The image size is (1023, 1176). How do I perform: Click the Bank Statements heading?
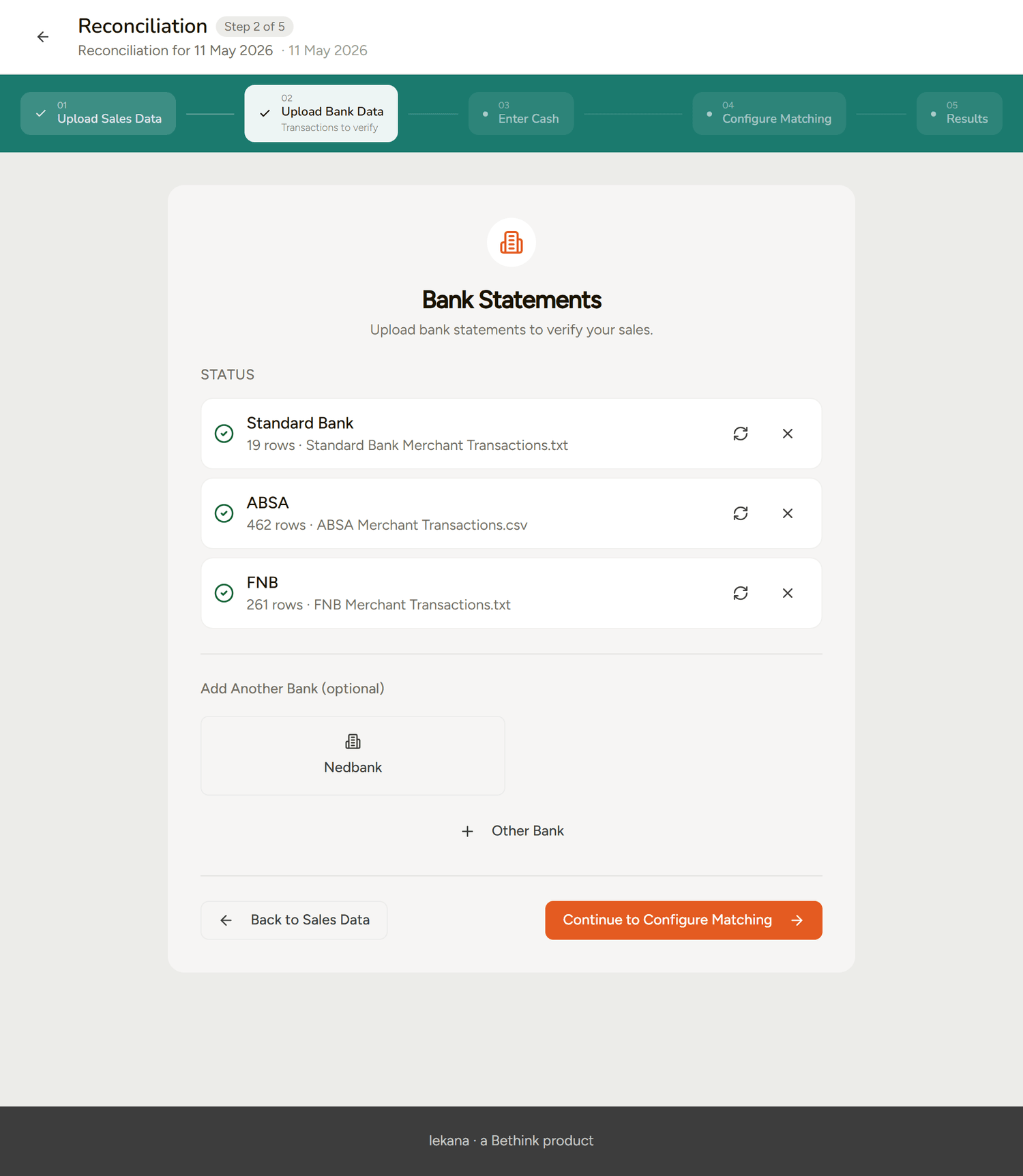pyautogui.click(x=512, y=300)
